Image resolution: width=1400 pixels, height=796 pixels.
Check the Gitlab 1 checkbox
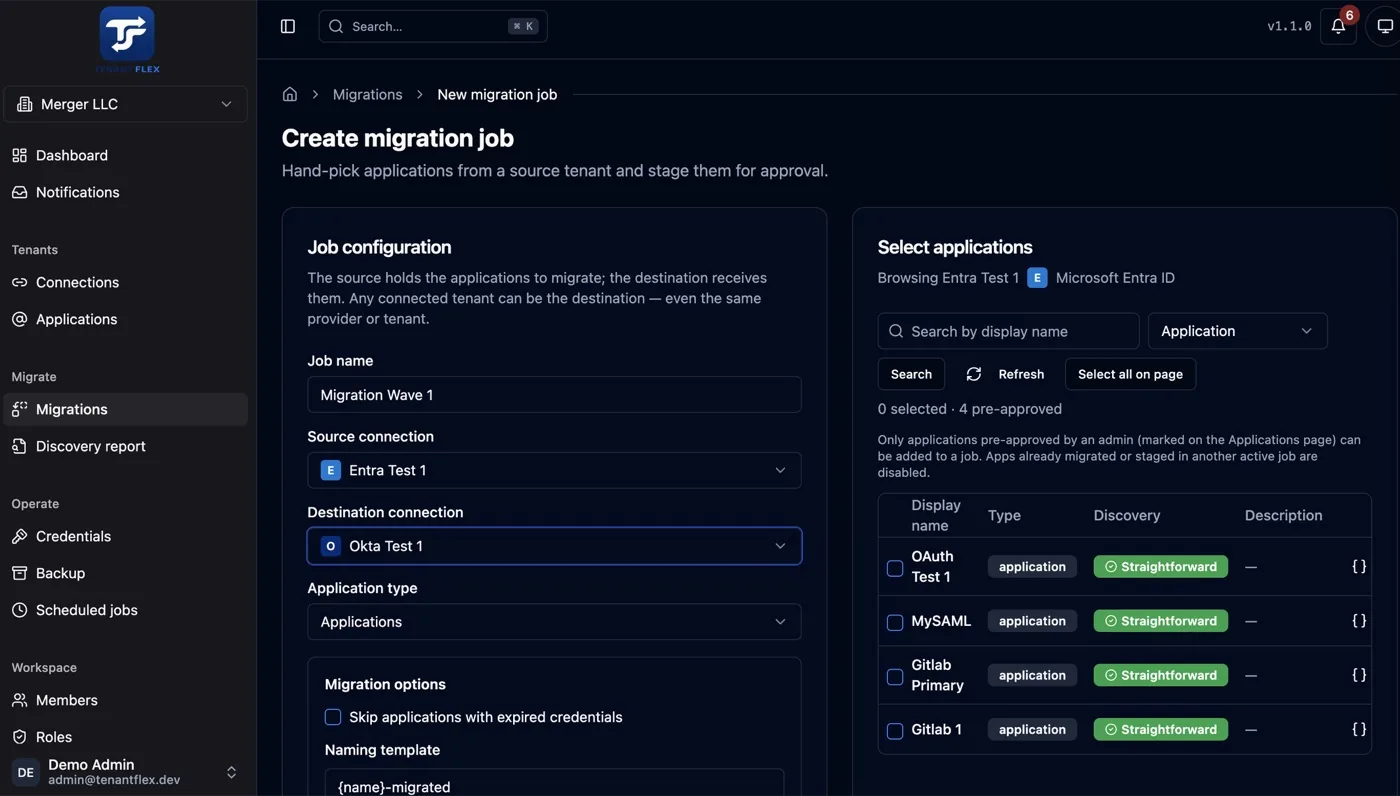click(x=895, y=731)
